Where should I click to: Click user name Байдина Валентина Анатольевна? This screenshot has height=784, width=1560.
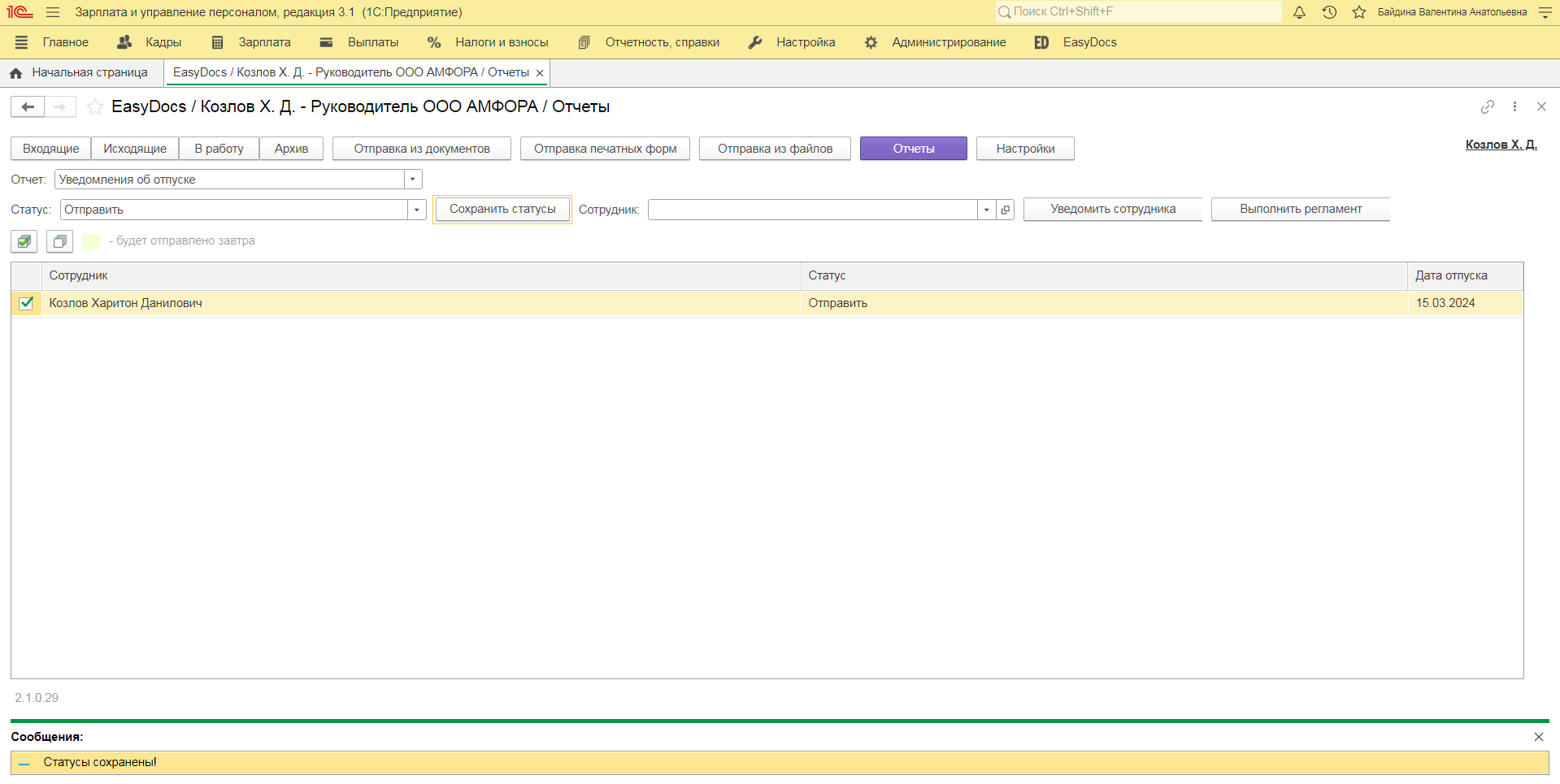pos(1452,12)
